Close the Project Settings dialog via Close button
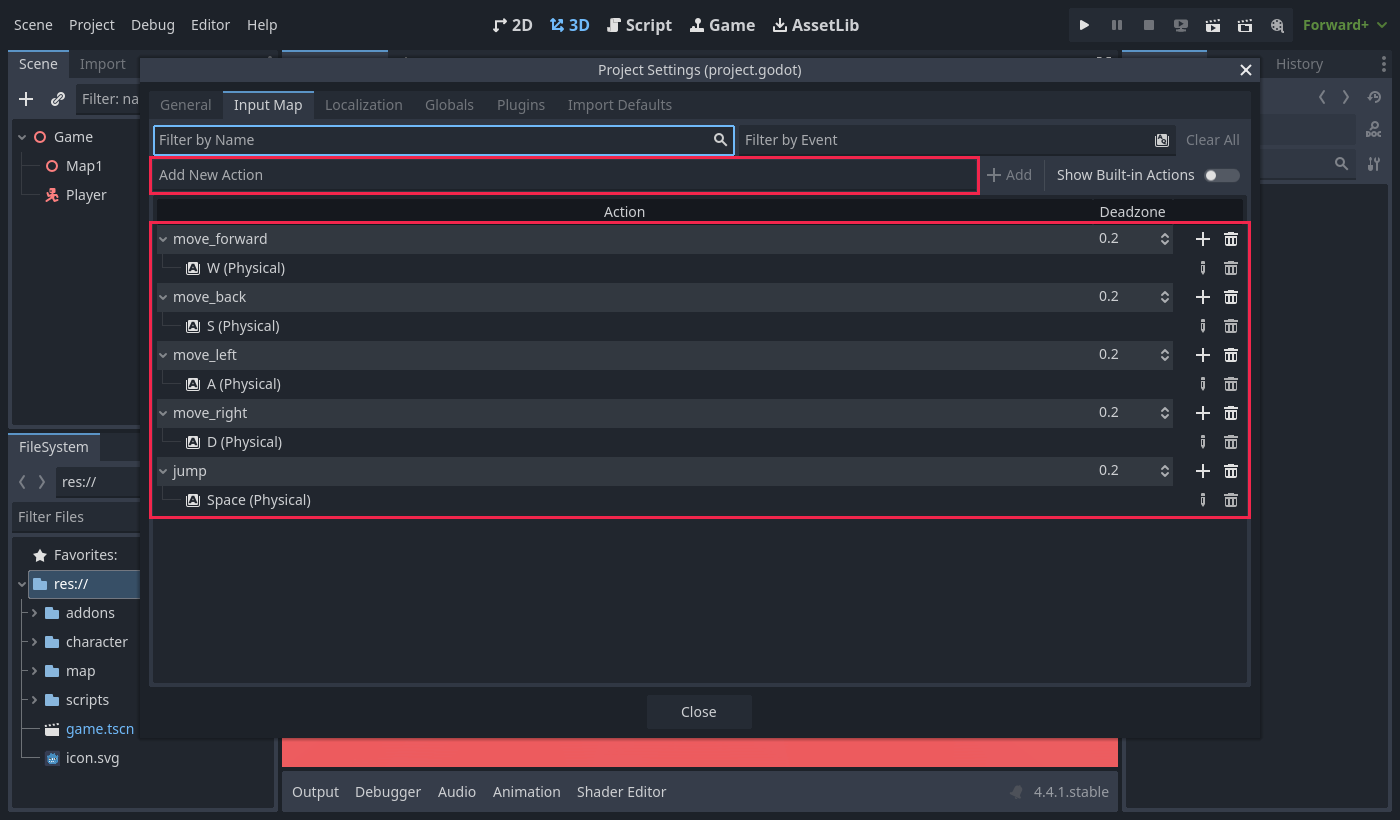Image resolution: width=1400 pixels, height=820 pixels. coord(699,712)
